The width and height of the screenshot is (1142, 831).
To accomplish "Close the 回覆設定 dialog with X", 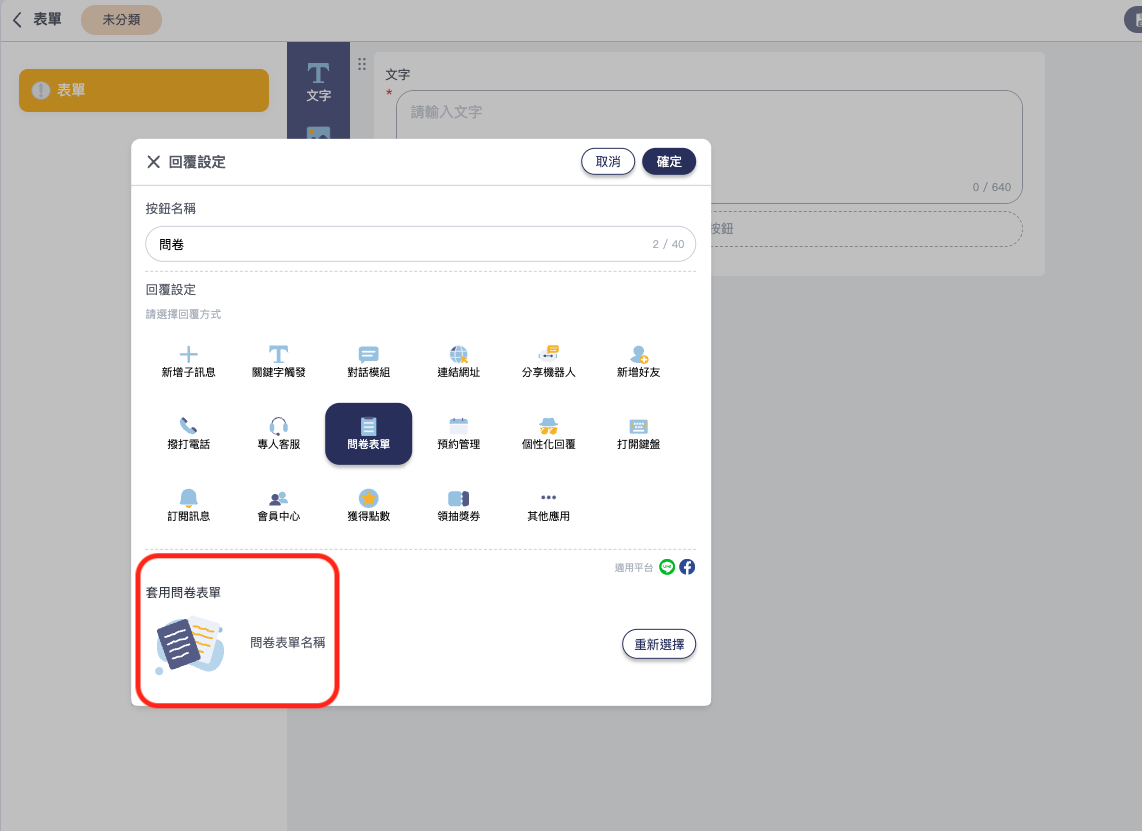I will click(153, 162).
